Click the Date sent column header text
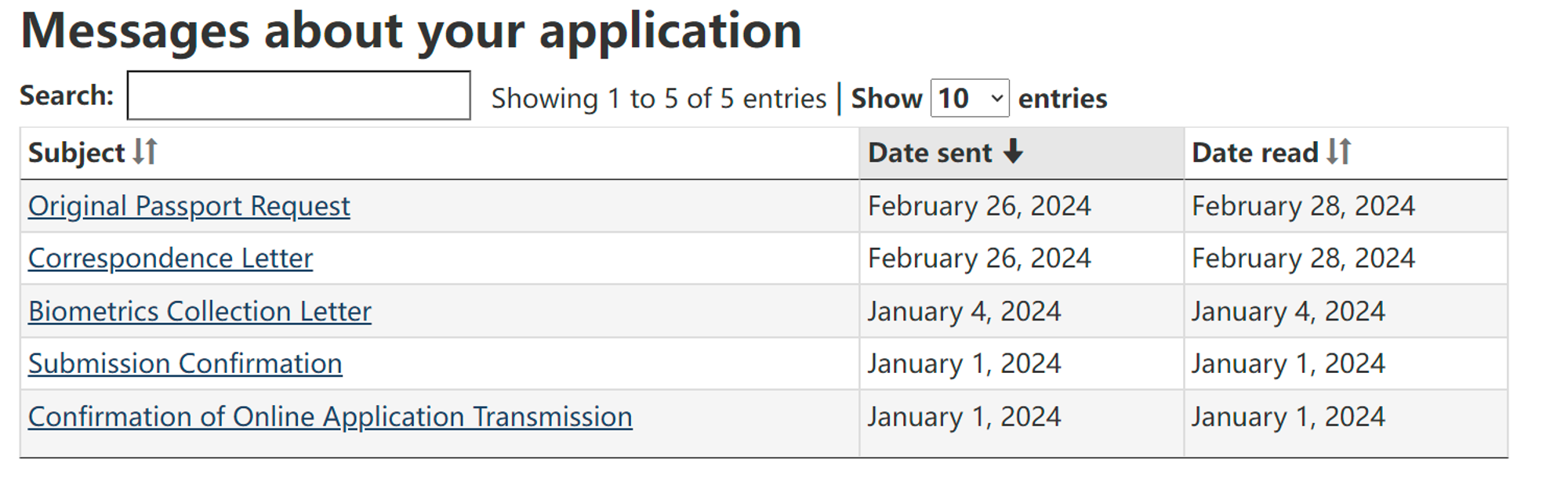This screenshot has width=1568, height=485. point(930,153)
